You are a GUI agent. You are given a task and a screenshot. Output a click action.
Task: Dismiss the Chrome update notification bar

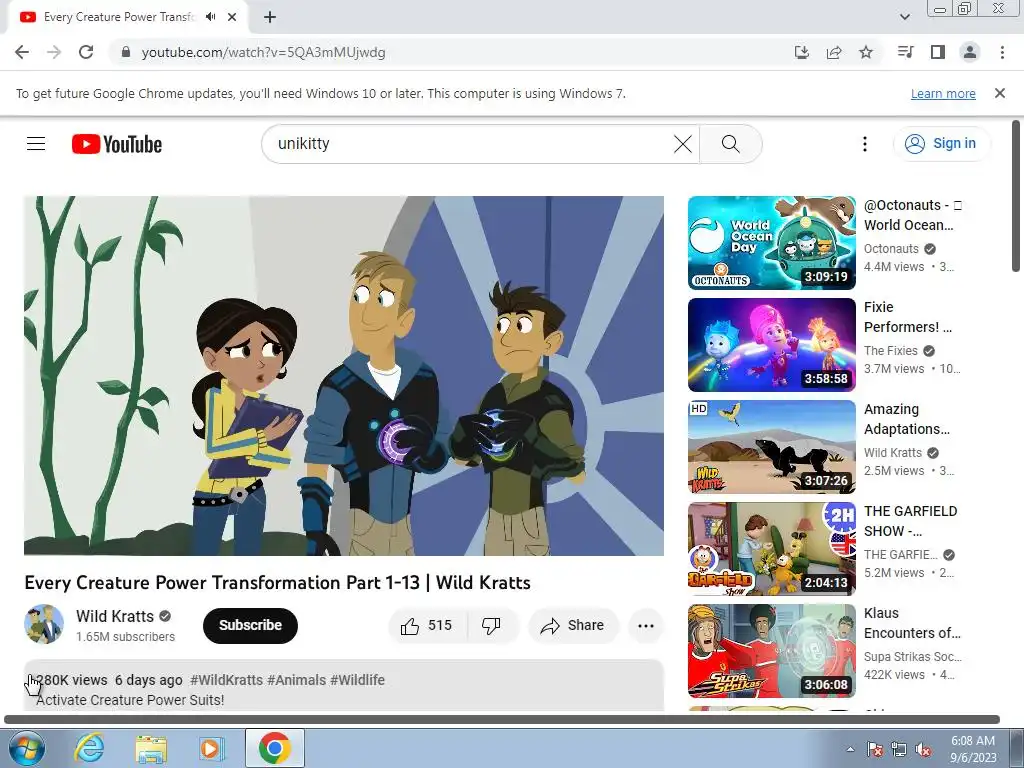[x=1000, y=93]
